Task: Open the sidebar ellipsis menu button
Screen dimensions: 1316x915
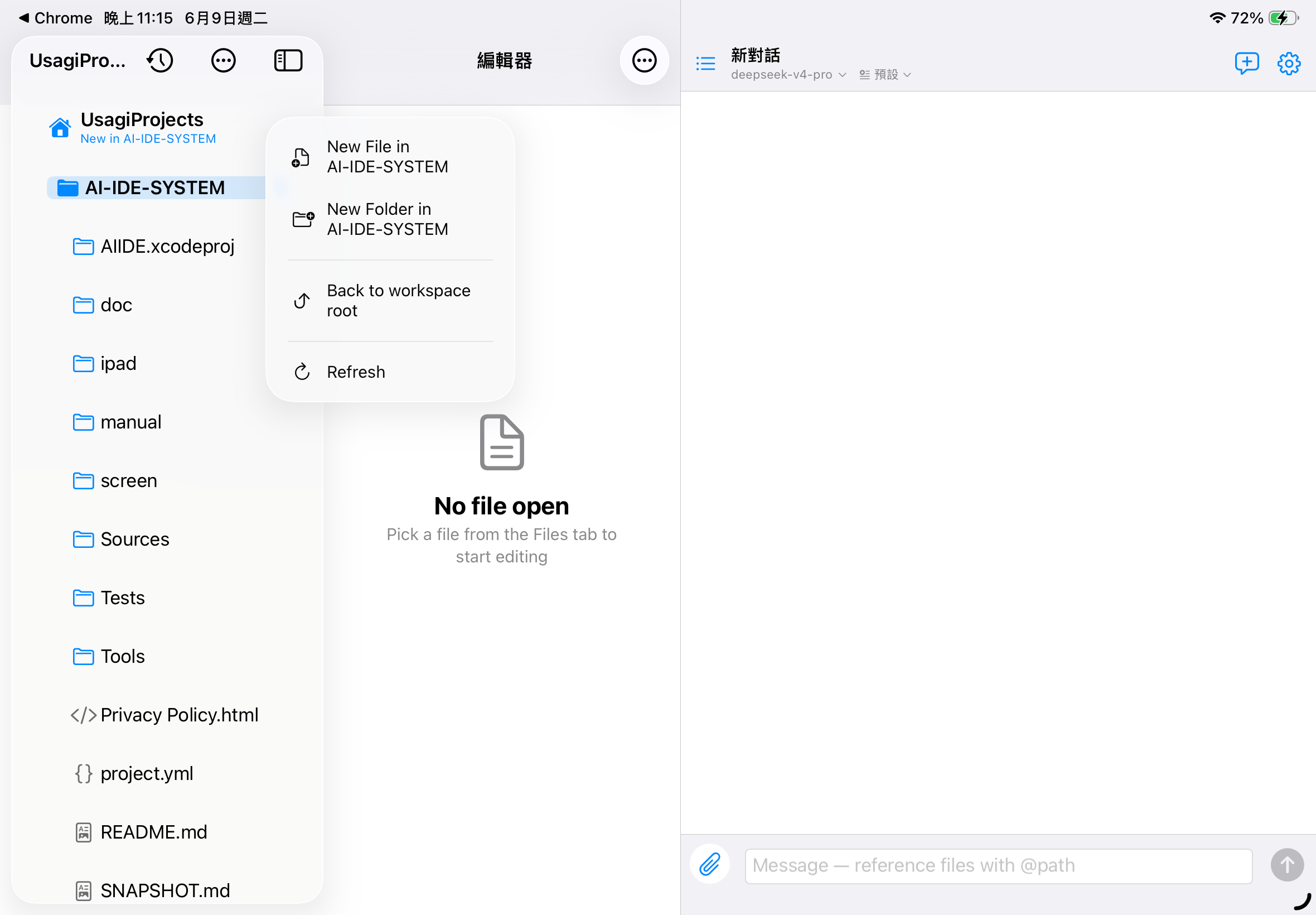Action: pyautogui.click(x=224, y=60)
